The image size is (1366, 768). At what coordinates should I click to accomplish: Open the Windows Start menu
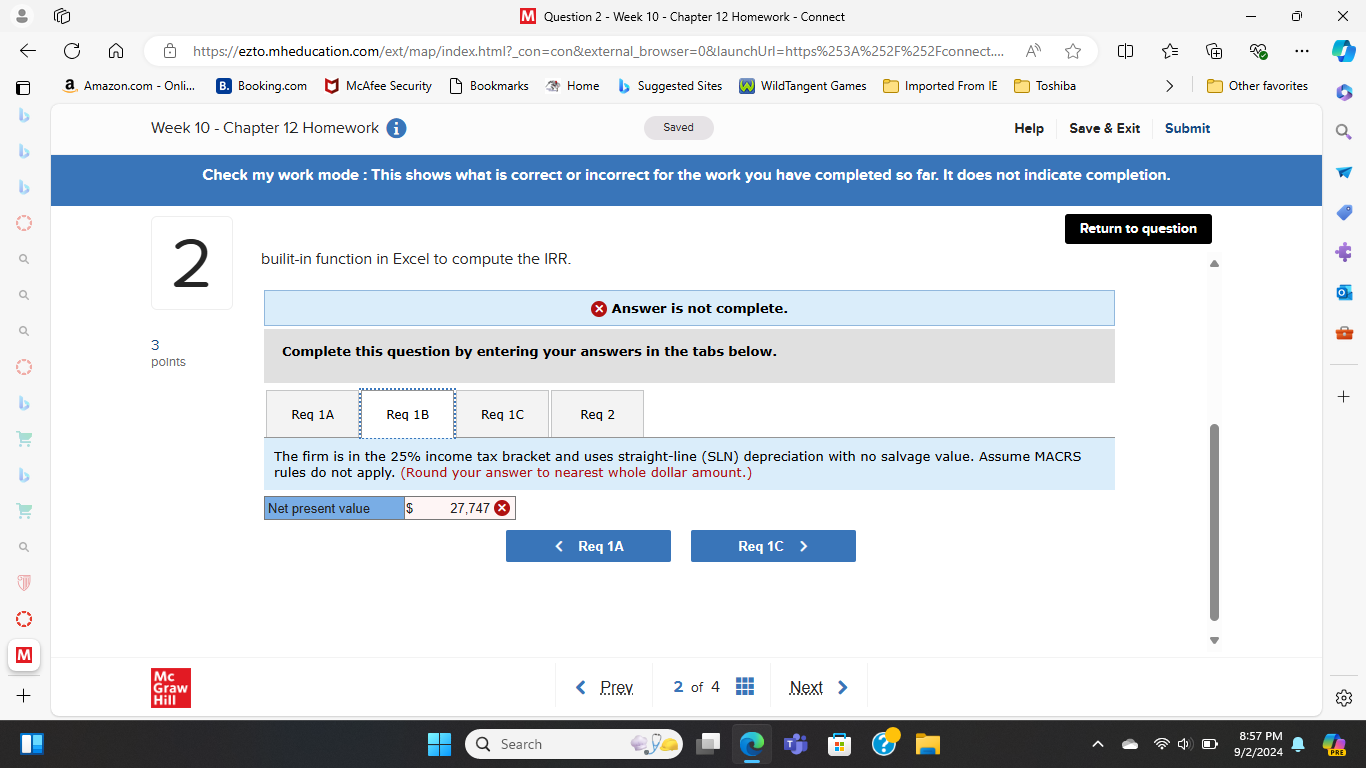coord(439,744)
